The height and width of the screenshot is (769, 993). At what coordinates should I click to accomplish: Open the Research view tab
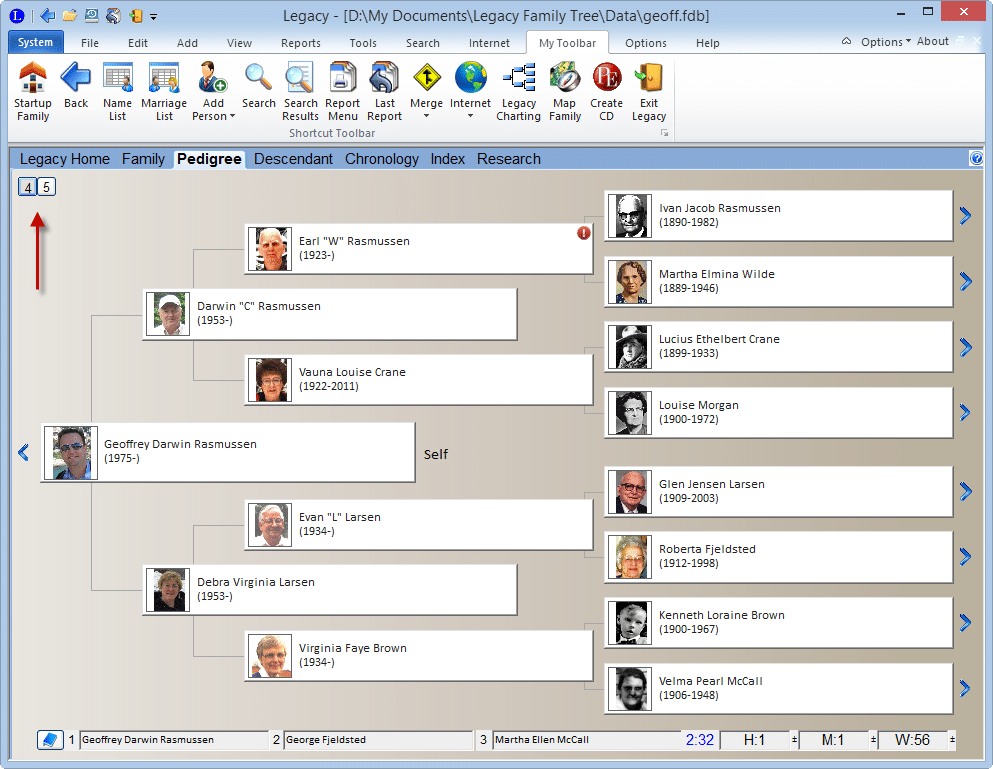pos(509,159)
